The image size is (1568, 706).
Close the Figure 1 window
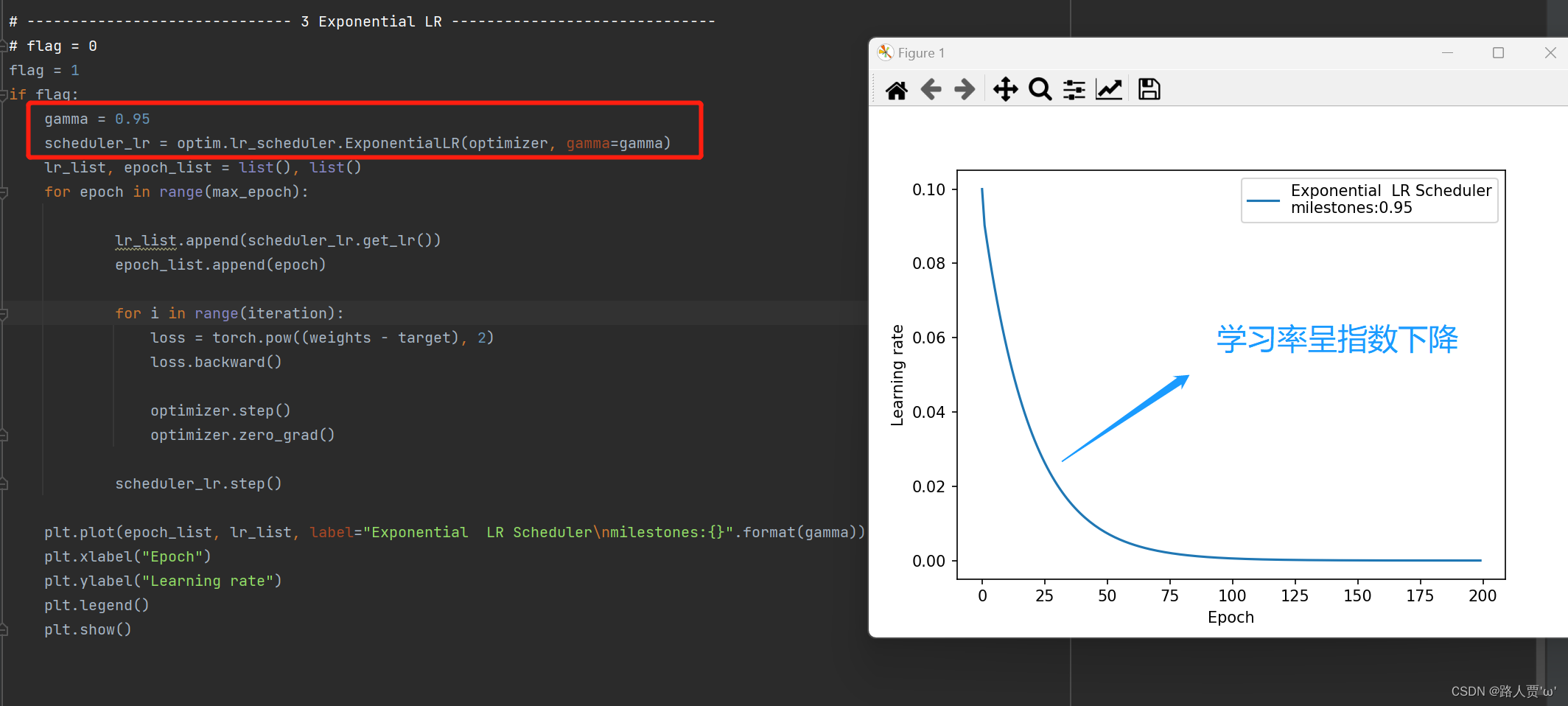pyautogui.click(x=1550, y=53)
